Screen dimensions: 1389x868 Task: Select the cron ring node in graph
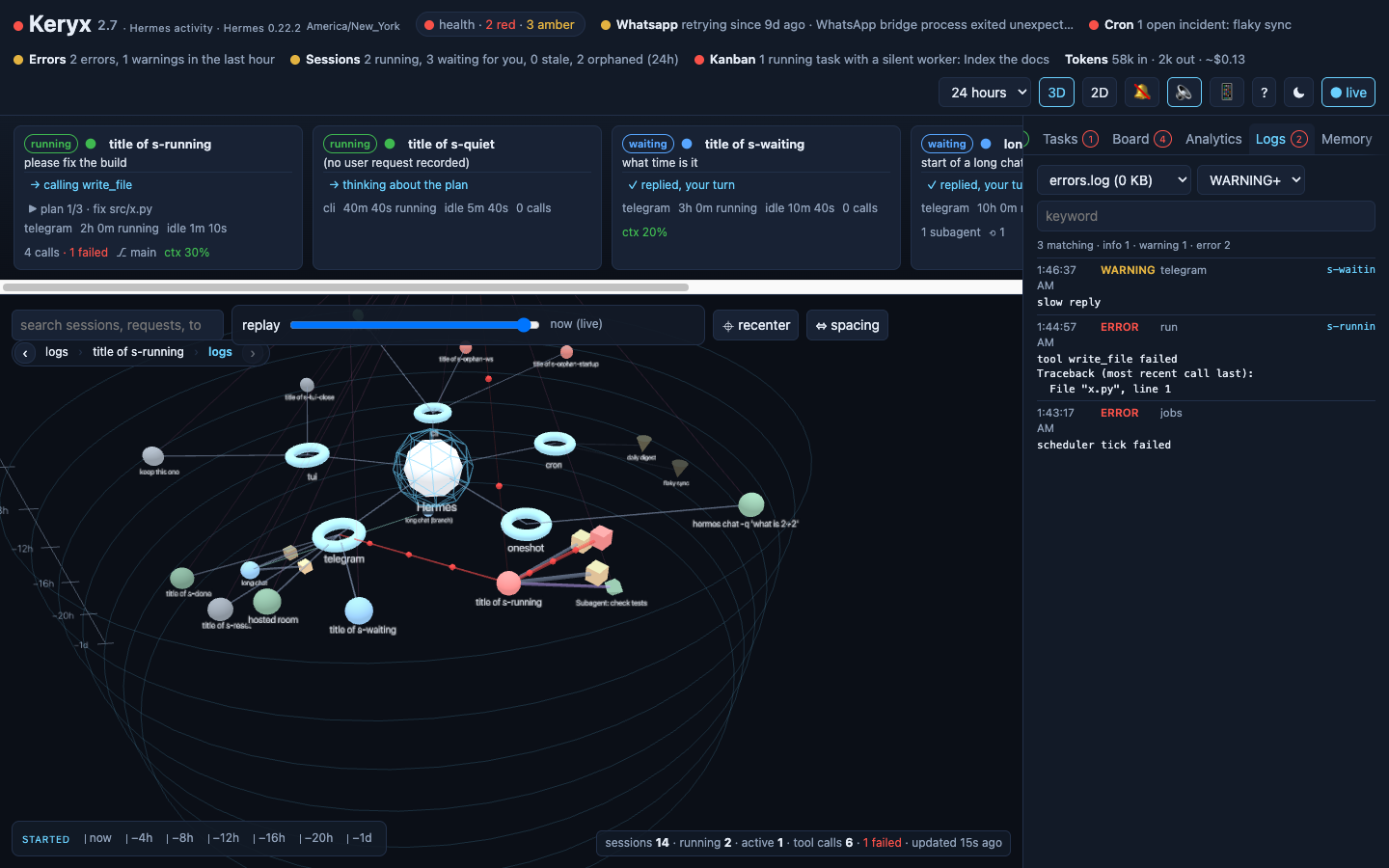tap(555, 444)
